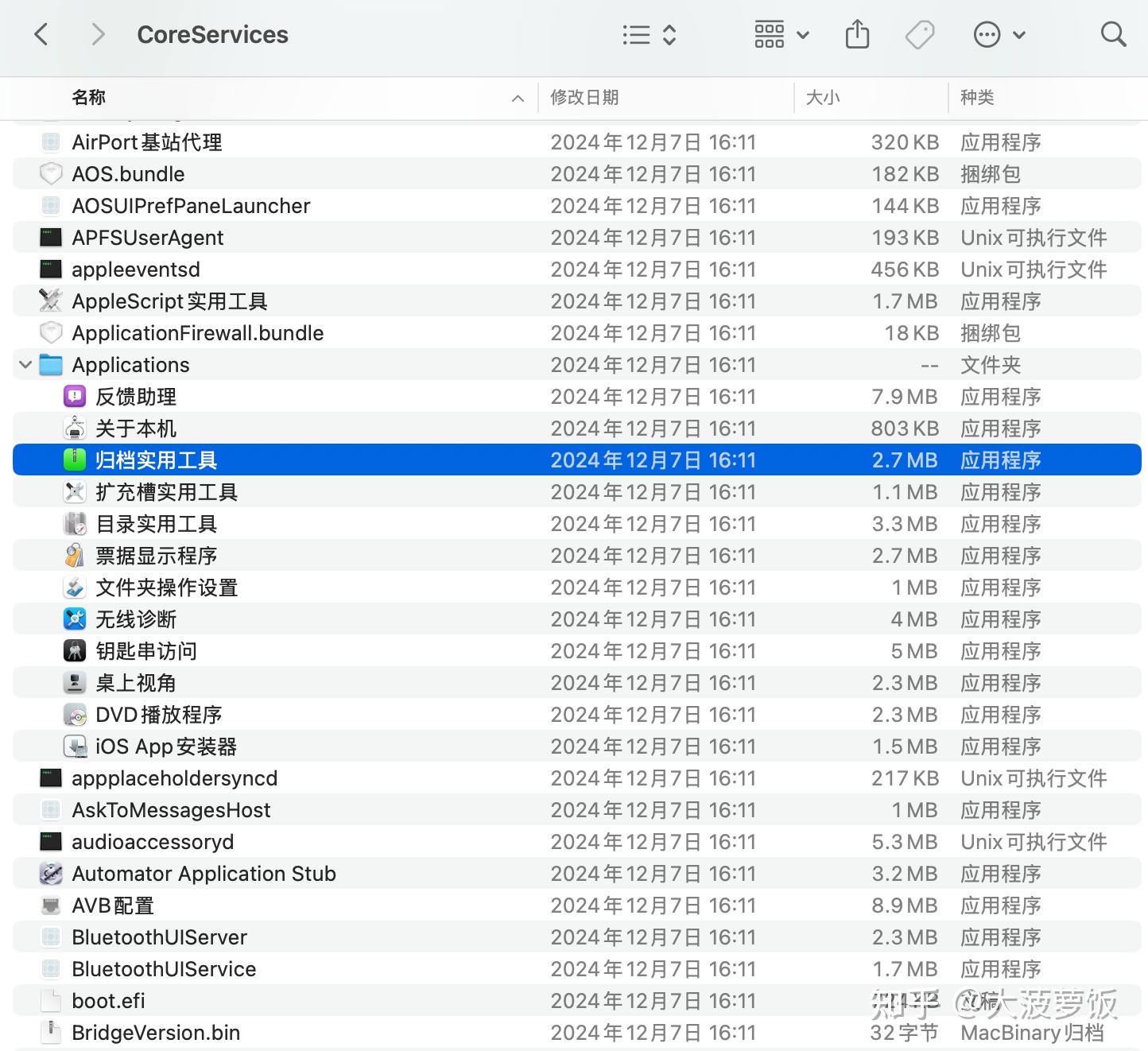Viewport: 1148px width, 1051px height.
Task: Open the 归档实用工具 application icon
Action: pos(75,460)
